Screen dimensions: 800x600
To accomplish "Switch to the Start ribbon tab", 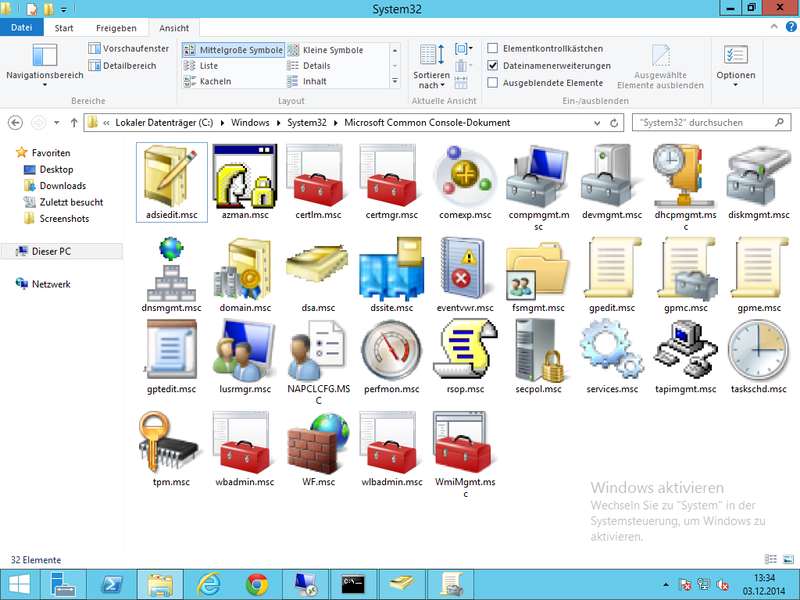I will (64, 28).
